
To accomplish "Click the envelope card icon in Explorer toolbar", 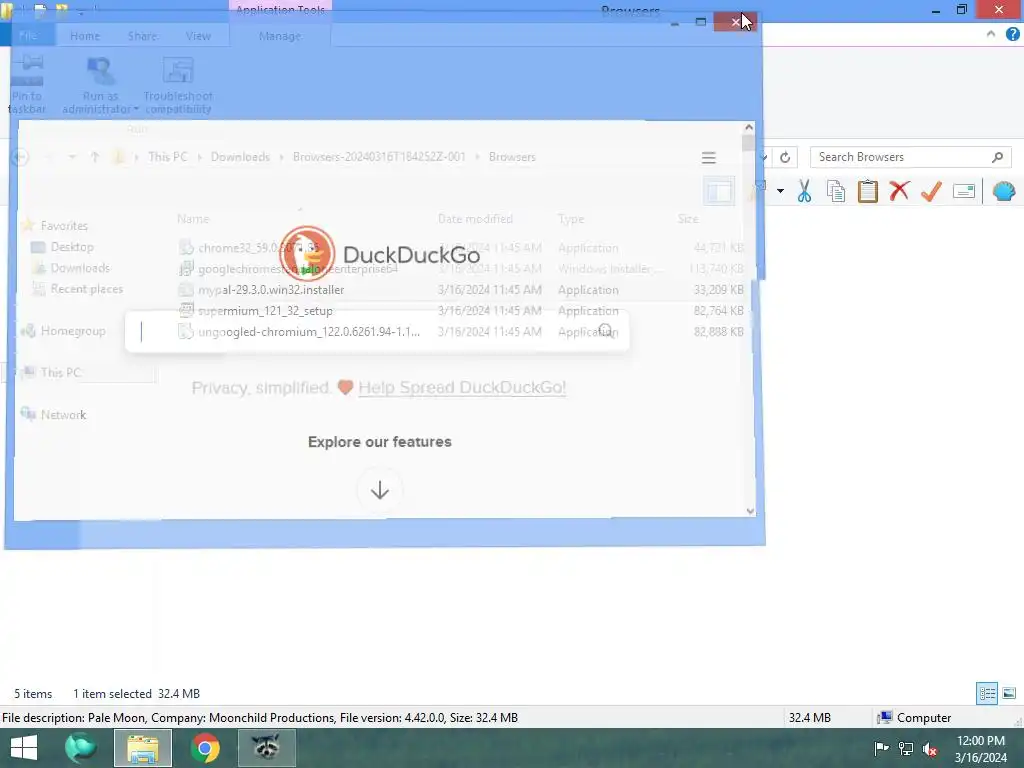I will (964, 191).
